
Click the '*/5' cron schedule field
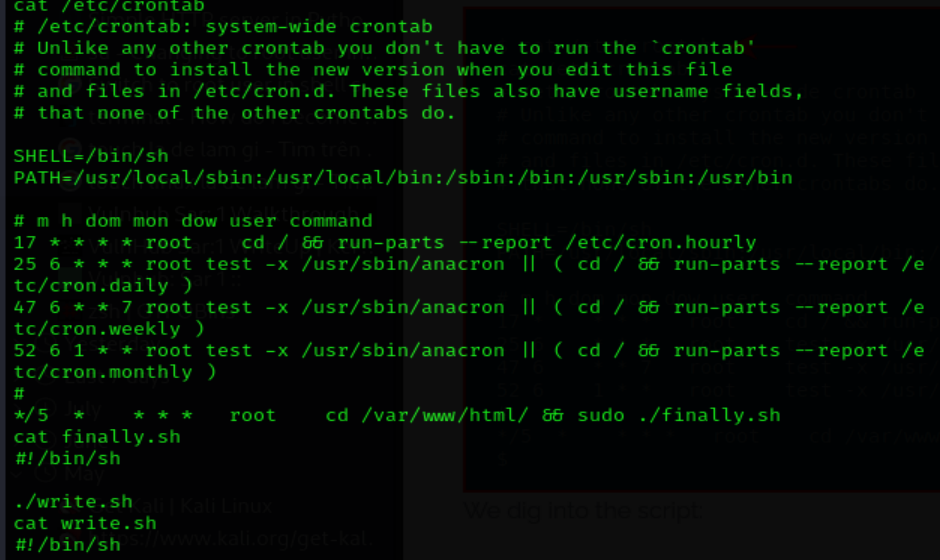pyautogui.click(x=31, y=415)
